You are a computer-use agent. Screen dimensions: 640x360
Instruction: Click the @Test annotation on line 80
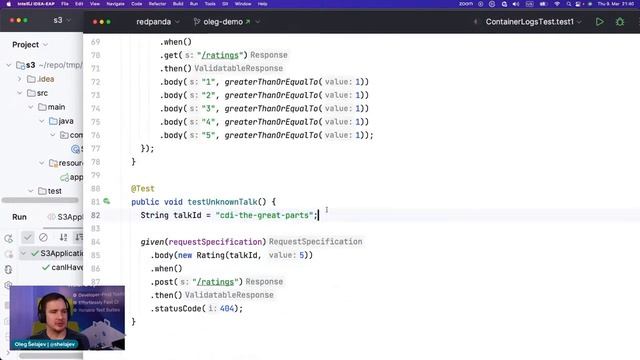pyautogui.click(x=143, y=188)
